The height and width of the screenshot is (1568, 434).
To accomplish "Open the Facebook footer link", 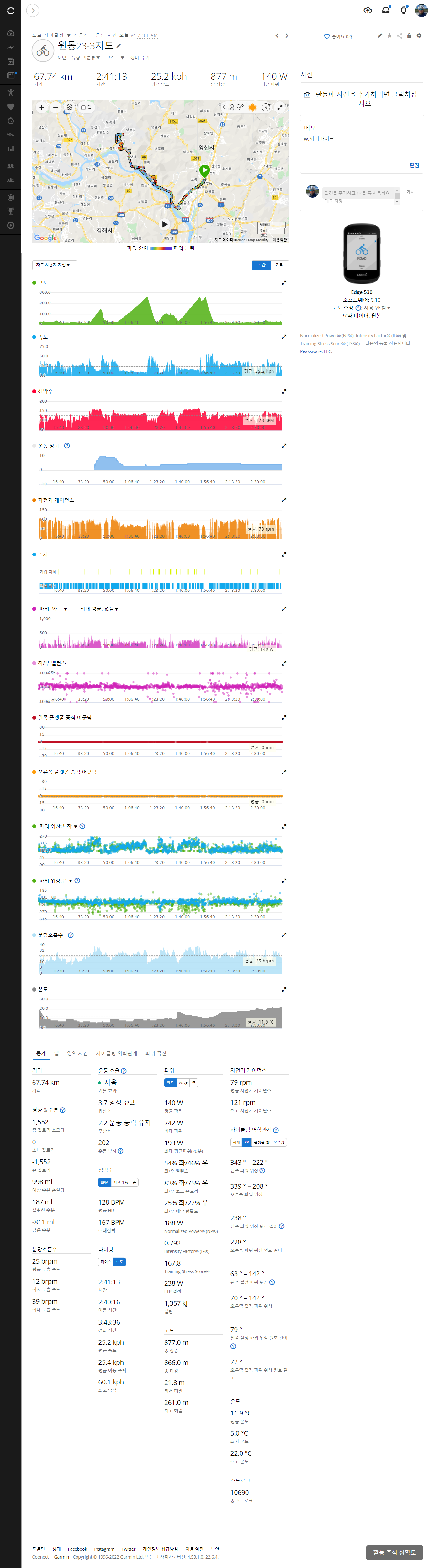I will [x=77, y=1550].
